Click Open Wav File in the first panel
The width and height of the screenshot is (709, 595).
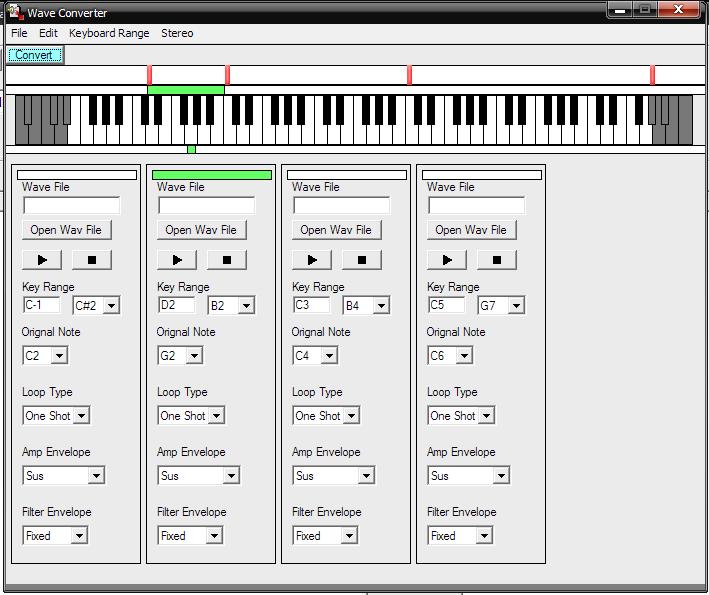tap(66, 230)
